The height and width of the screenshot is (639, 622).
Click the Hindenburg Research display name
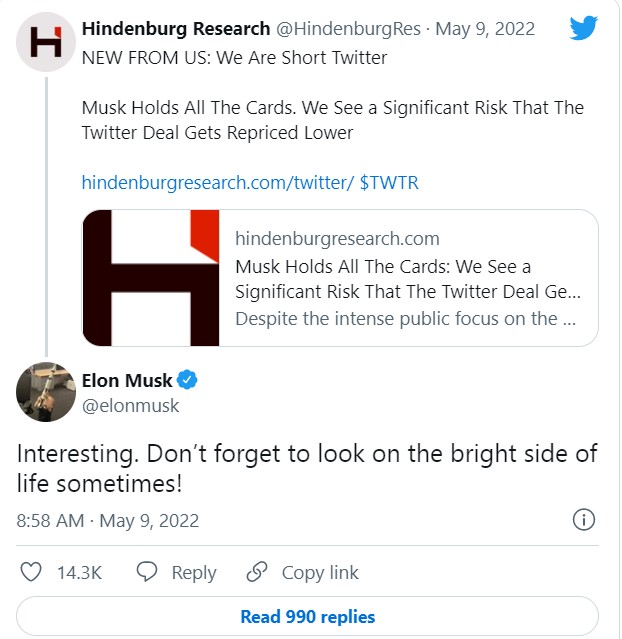(x=176, y=28)
